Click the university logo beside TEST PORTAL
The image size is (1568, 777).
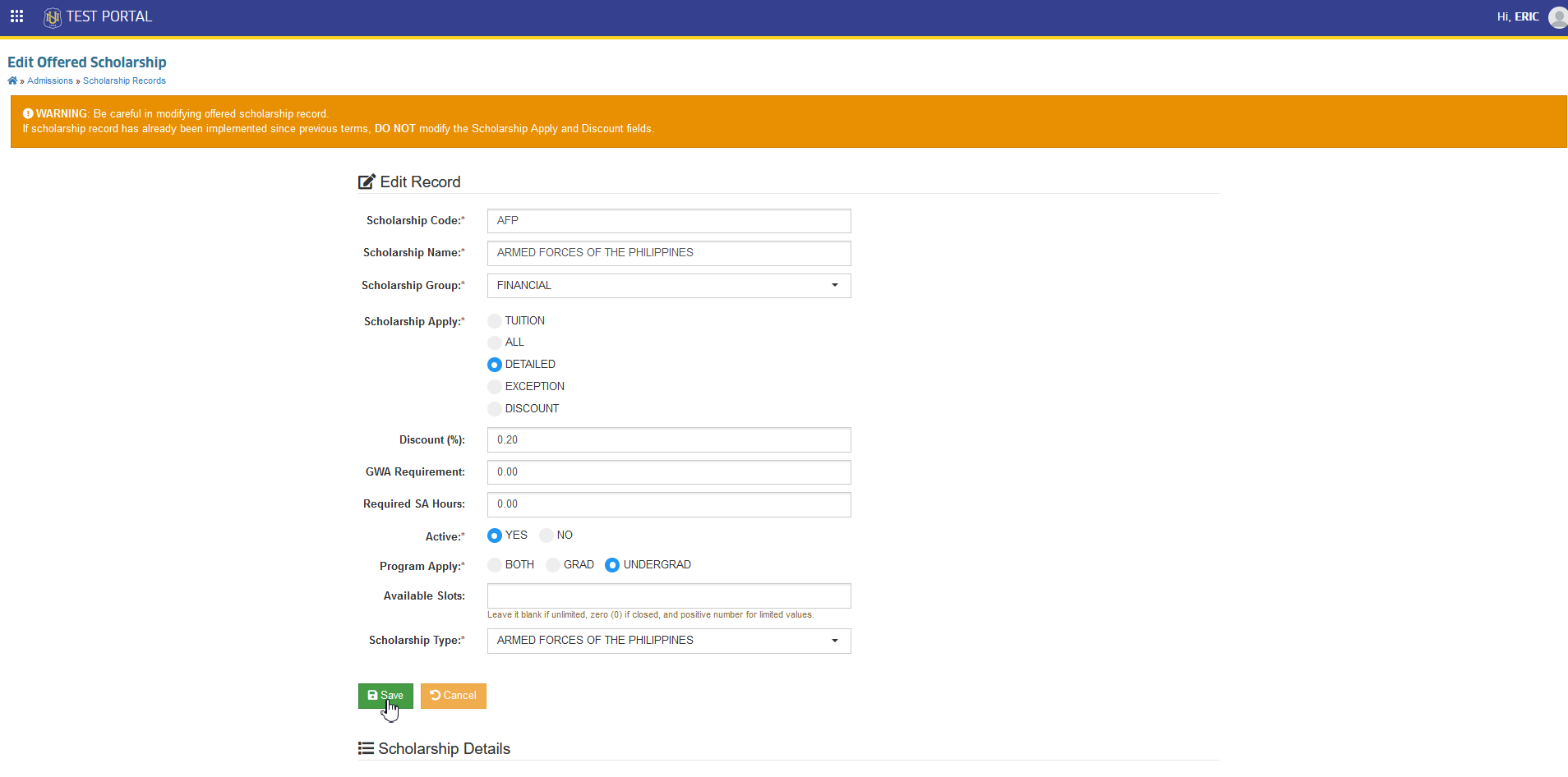[53, 17]
